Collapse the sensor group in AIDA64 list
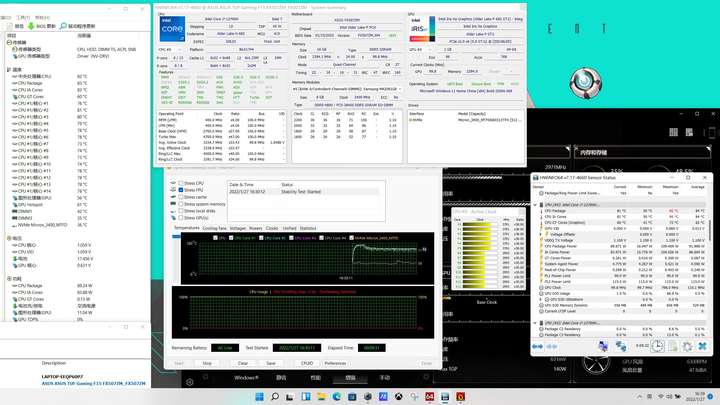720x405 pixels. click(x=9, y=42)
